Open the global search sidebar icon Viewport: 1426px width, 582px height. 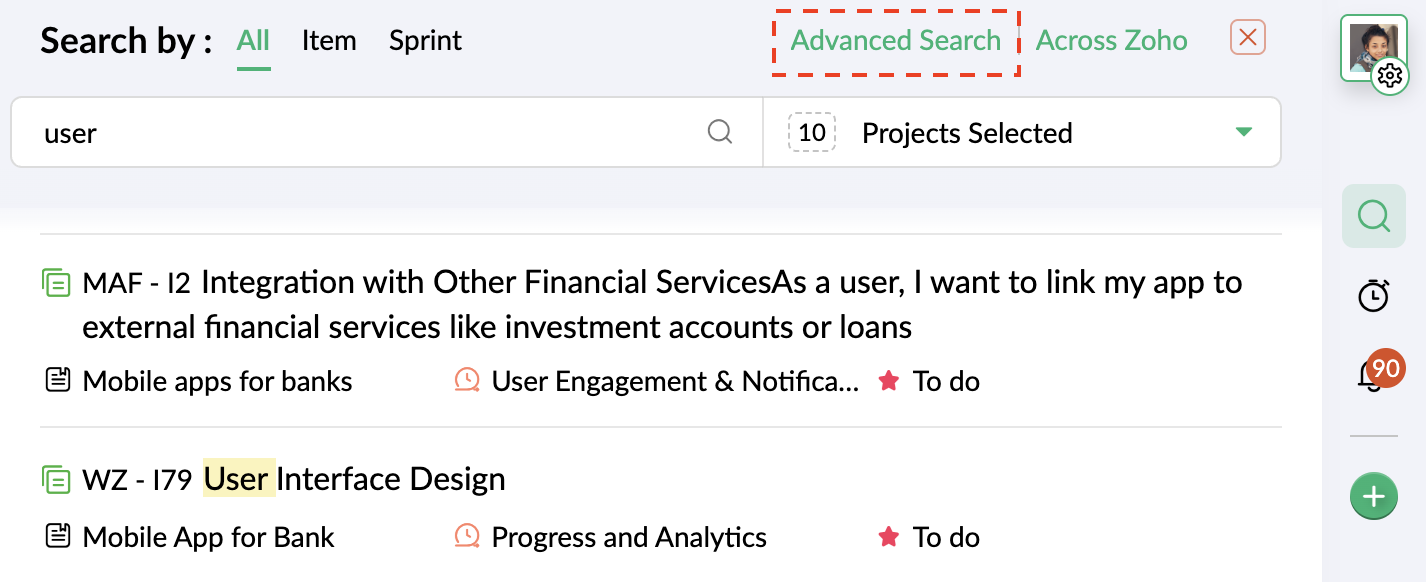1374,215
